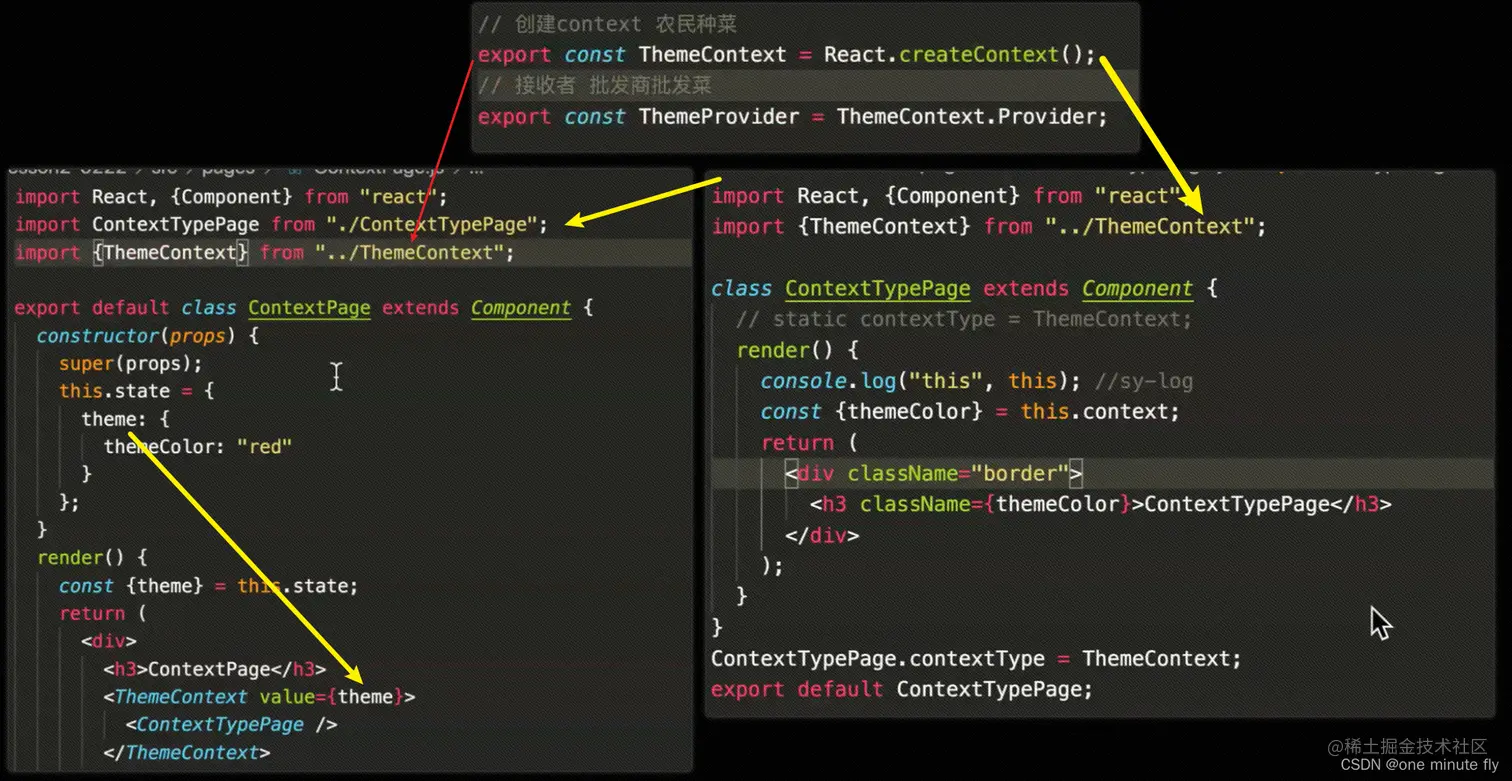Select the line "export const ThemeProvider = ThemeContext.Provider;"

tap(793, 117)
